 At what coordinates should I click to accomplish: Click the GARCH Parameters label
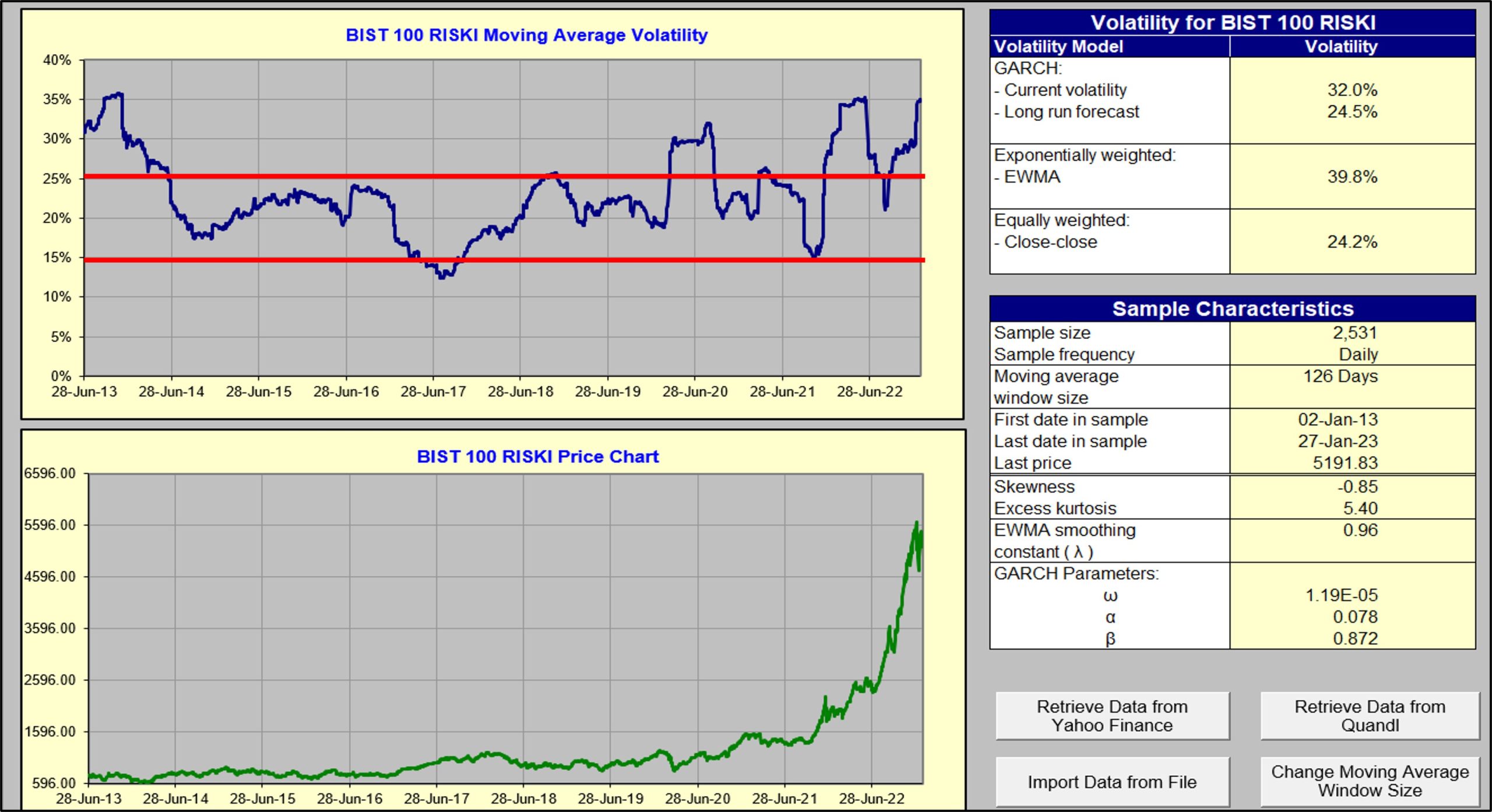pos(1076,573)
